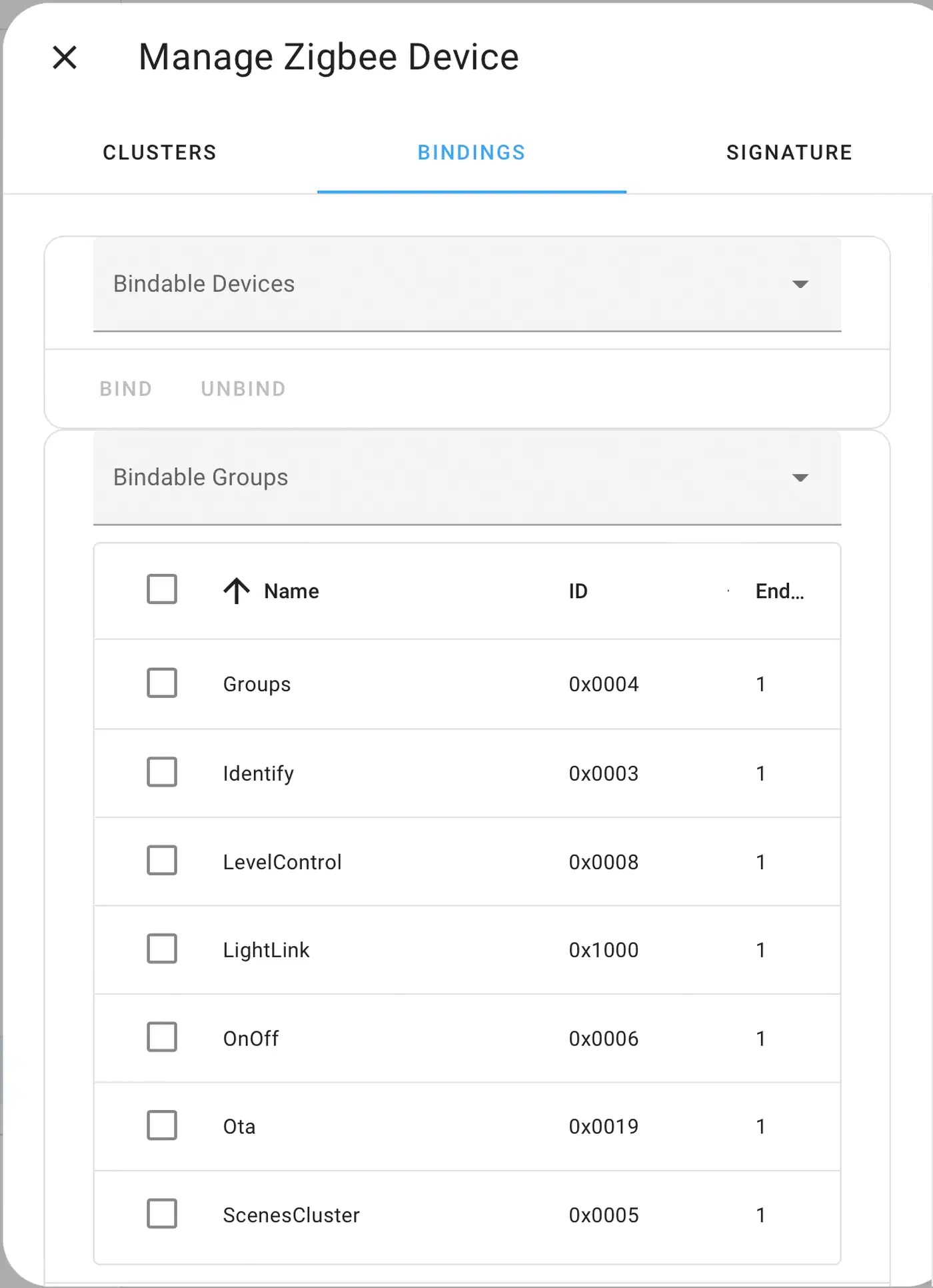Close the Manage Zigbee Device dialog

[x=65, y=57]
